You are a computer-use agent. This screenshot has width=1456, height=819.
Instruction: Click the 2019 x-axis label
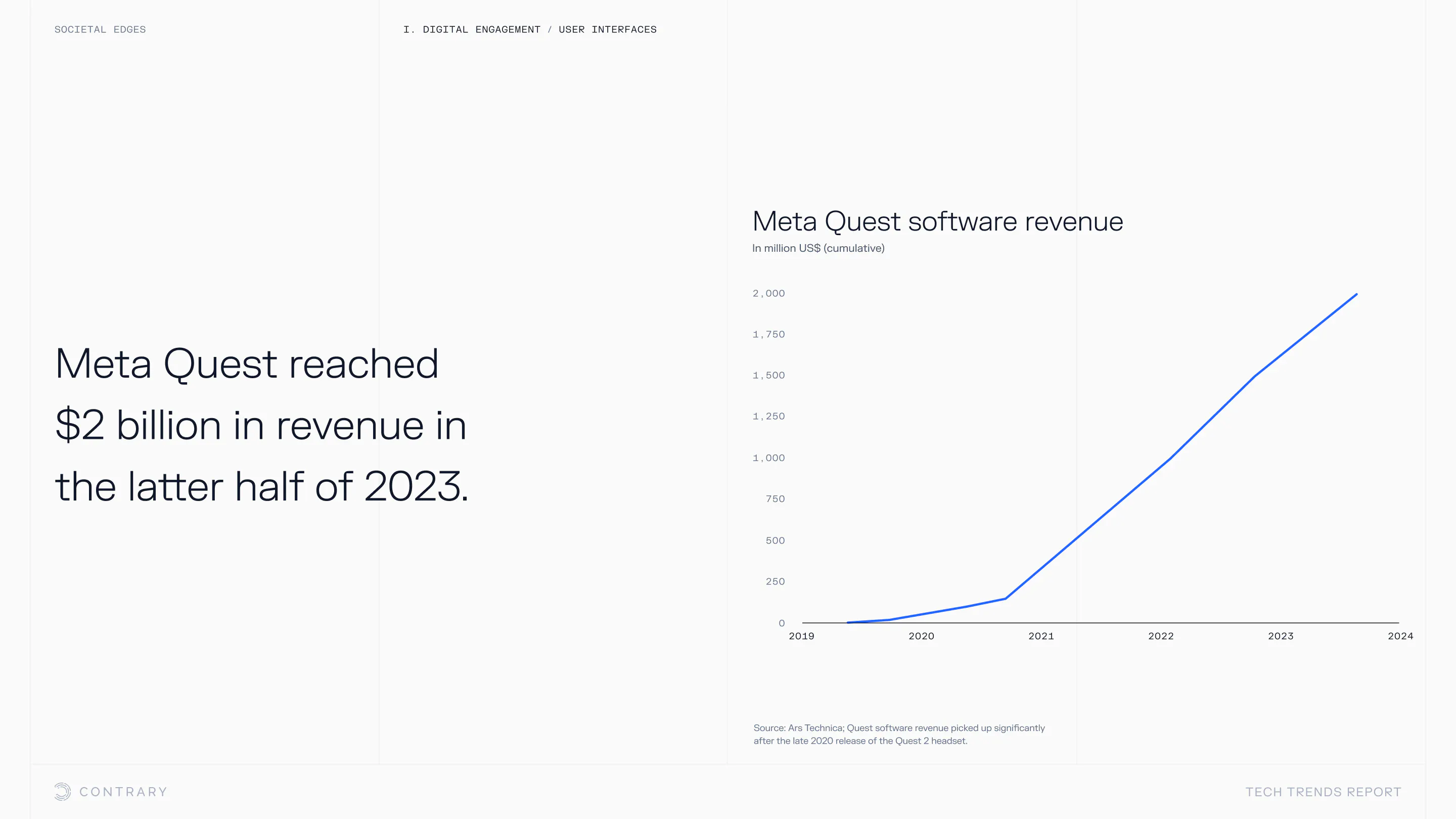pyautogui.click(x=801, y=636)
